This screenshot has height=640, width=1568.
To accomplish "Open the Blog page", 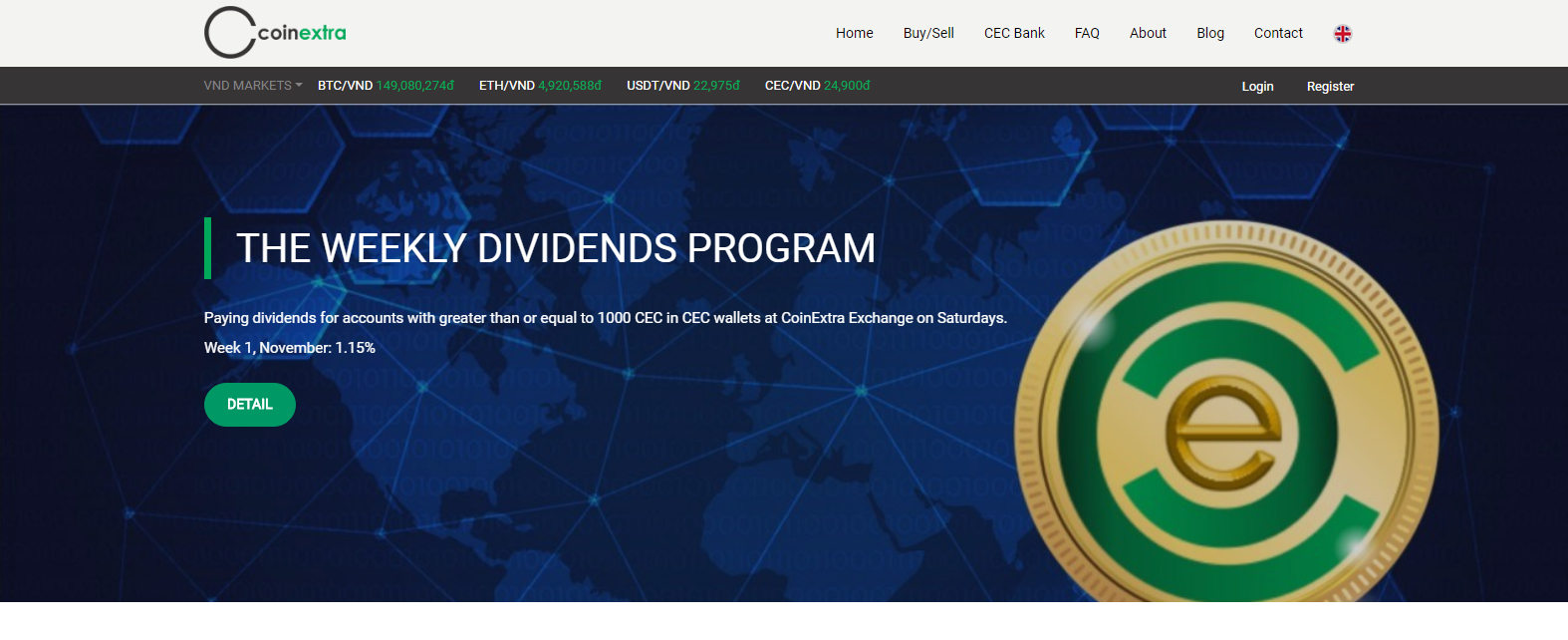I will point(1210,33).
